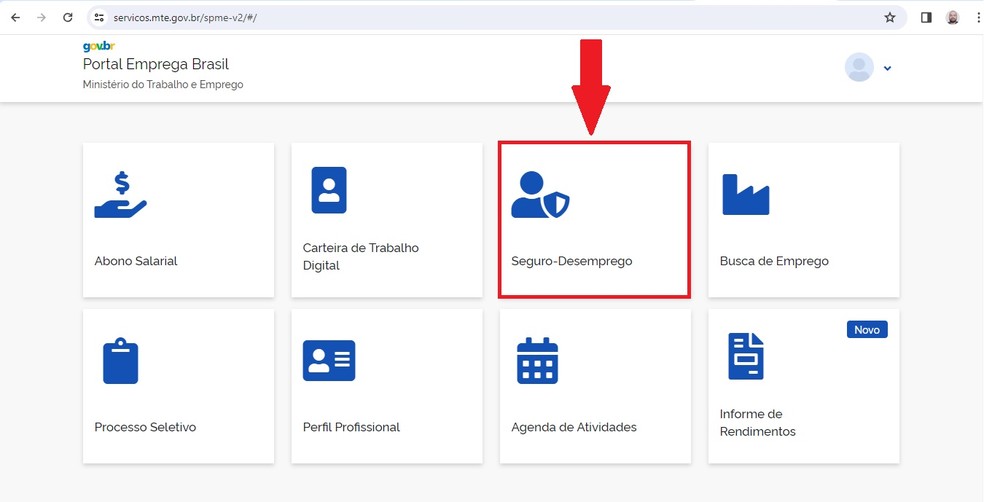Screen dimensions: 984x502
Task: Click the Novo badge on Informe card
Action: 867,329
